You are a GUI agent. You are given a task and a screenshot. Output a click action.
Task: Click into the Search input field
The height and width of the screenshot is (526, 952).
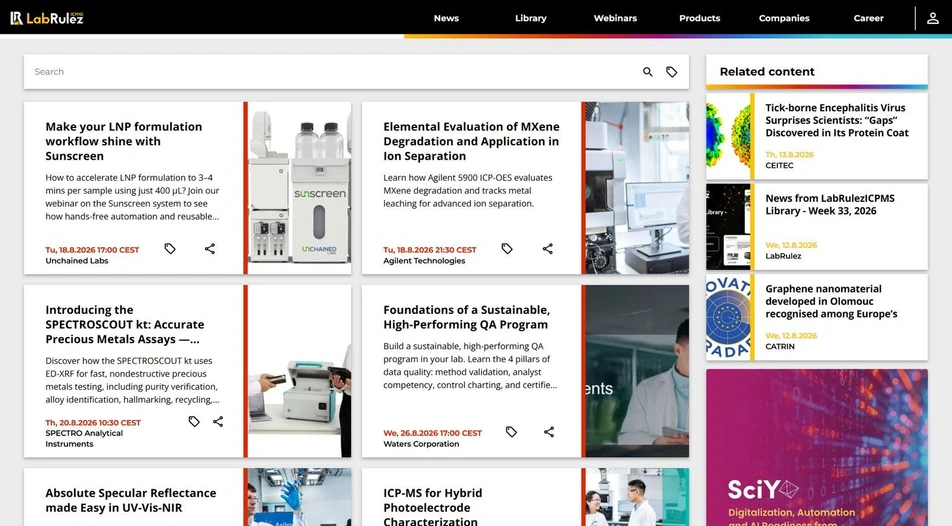(334, 72)
